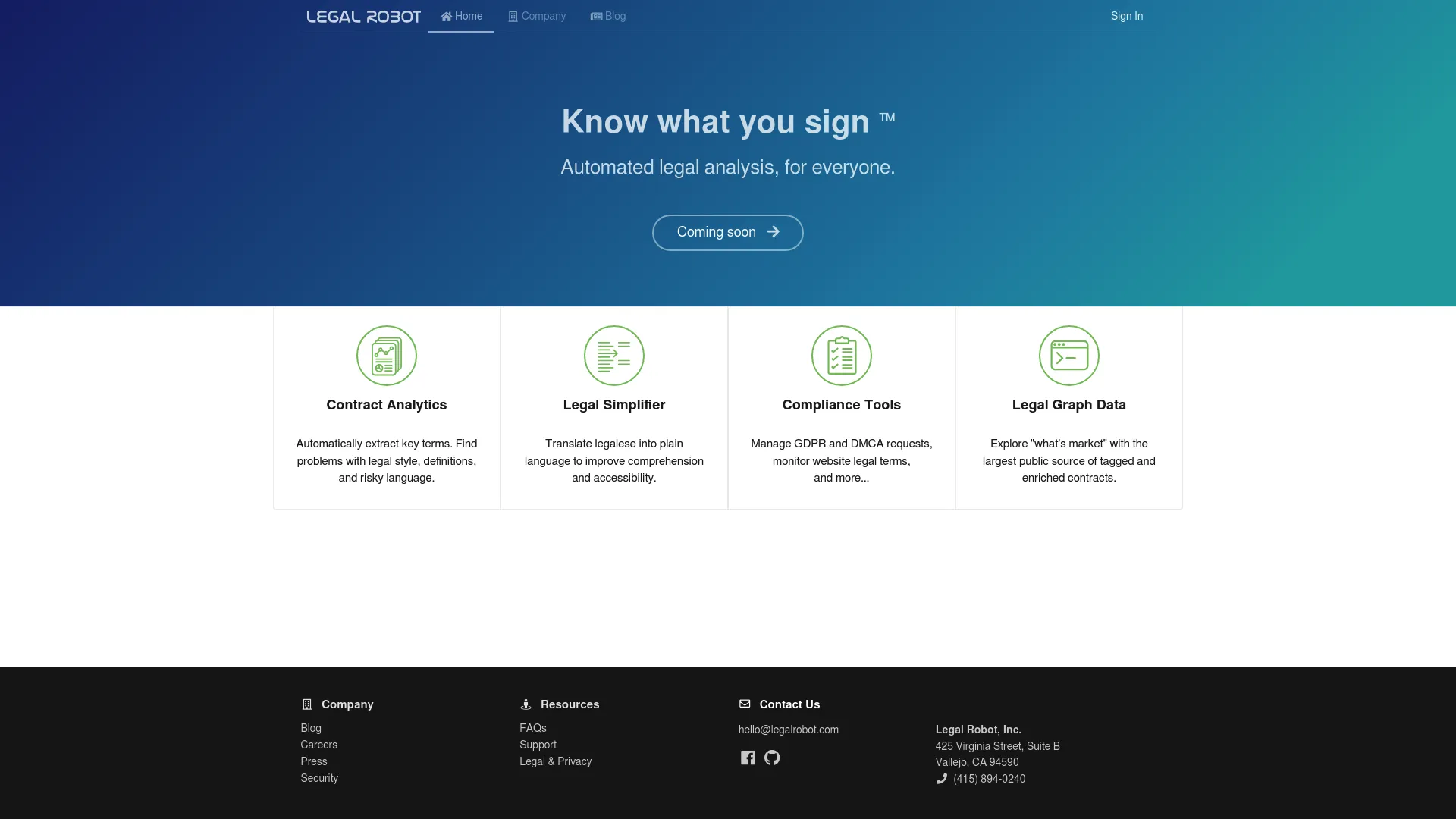Click the Legal Simplifier circular icon

pos(614,356)
